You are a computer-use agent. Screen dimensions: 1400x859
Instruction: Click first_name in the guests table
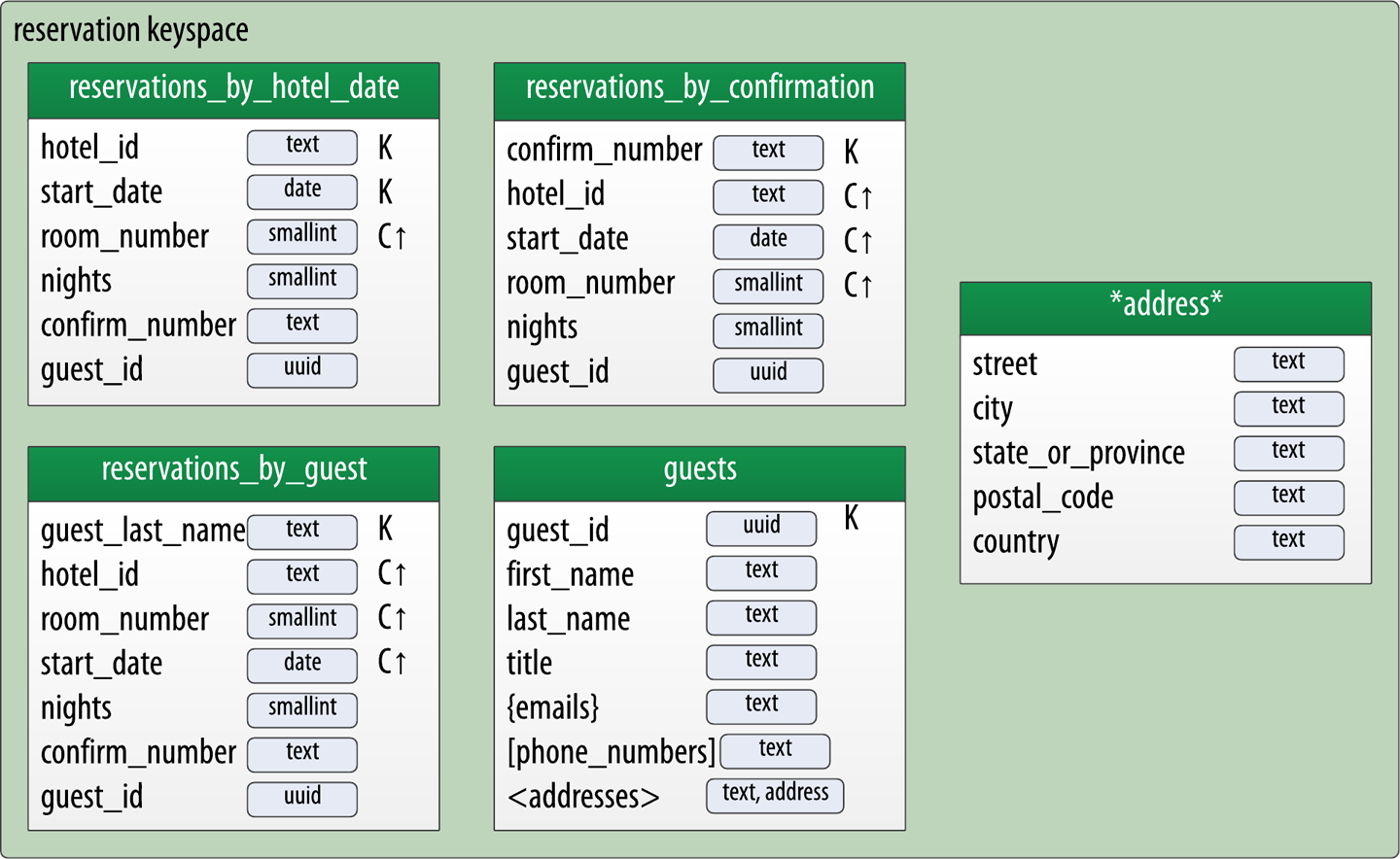pos(570,575)
